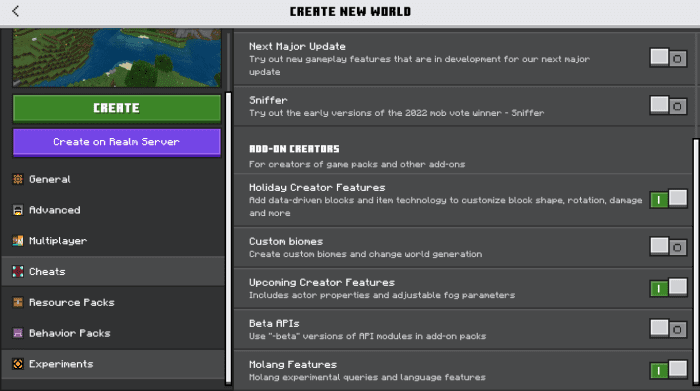Click the Behavior Packs icon
The height and width of the screenshot is (391, 700).
(18, 333)
